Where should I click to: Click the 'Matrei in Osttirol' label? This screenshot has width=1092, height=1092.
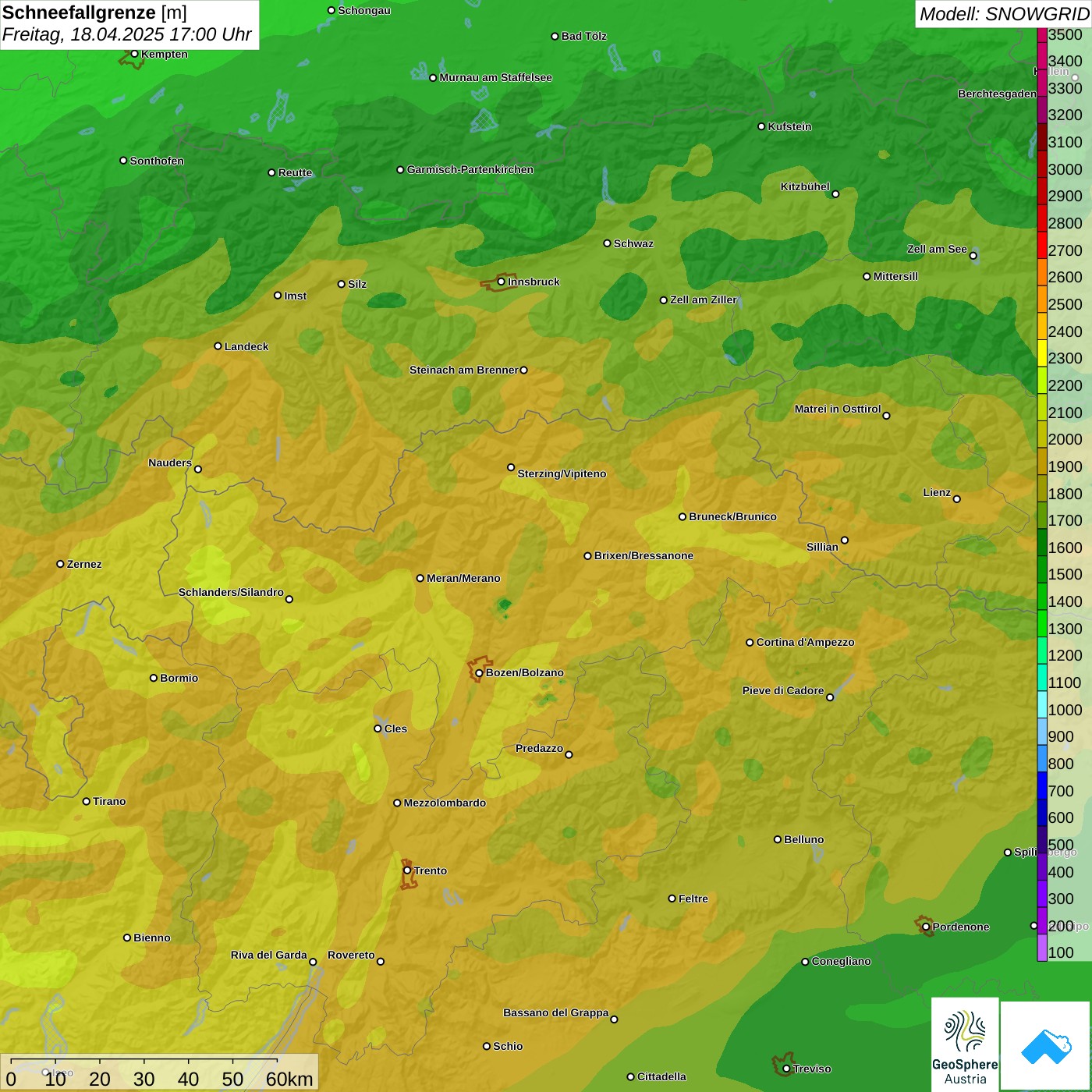point(838,409)
